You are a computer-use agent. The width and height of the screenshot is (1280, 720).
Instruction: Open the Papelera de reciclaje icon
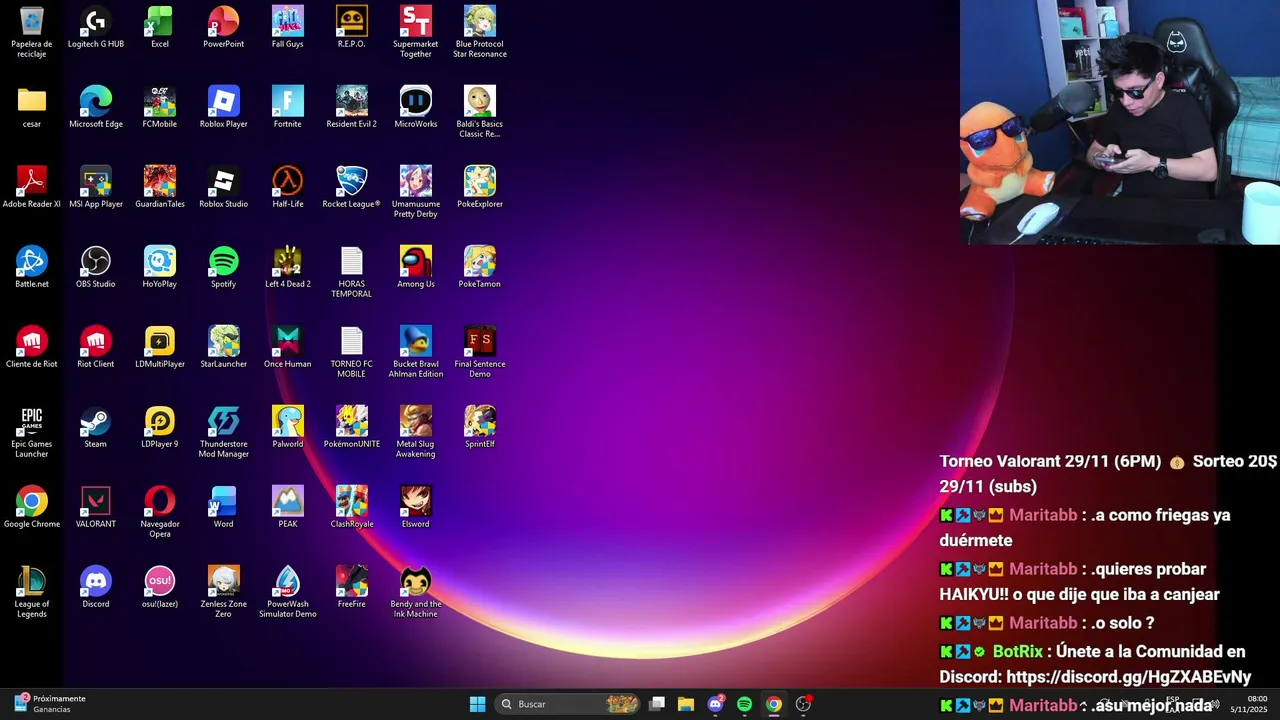click(x=32, y=32)
